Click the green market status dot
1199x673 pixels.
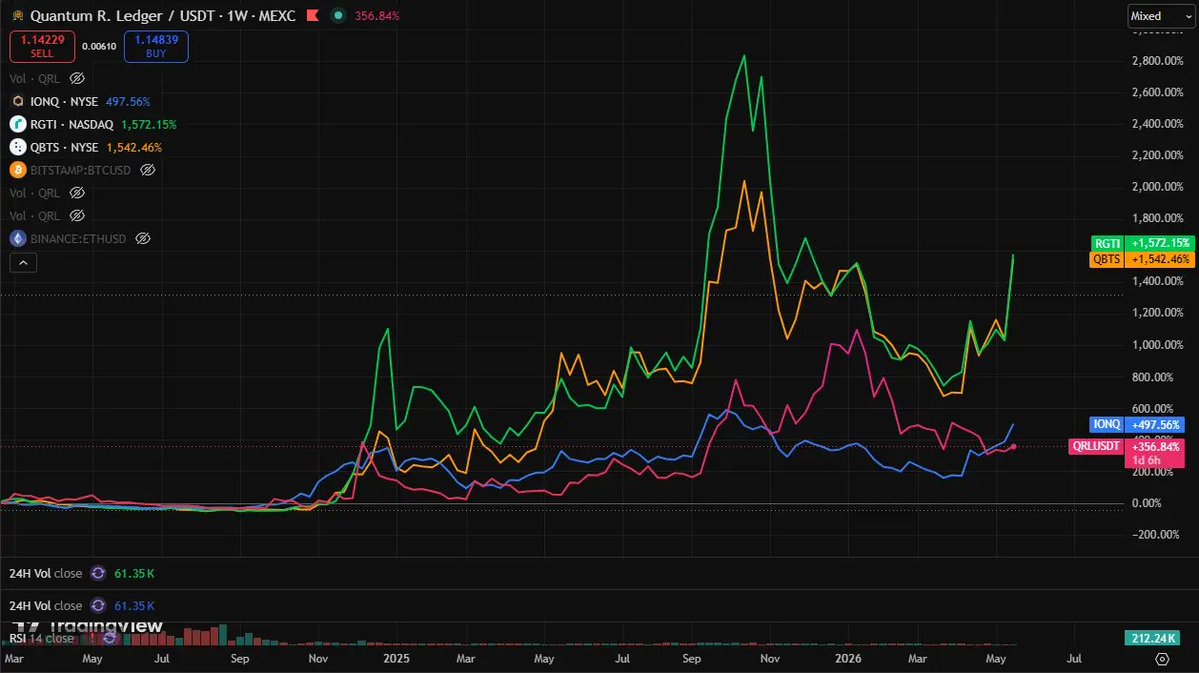pos(338,15)
